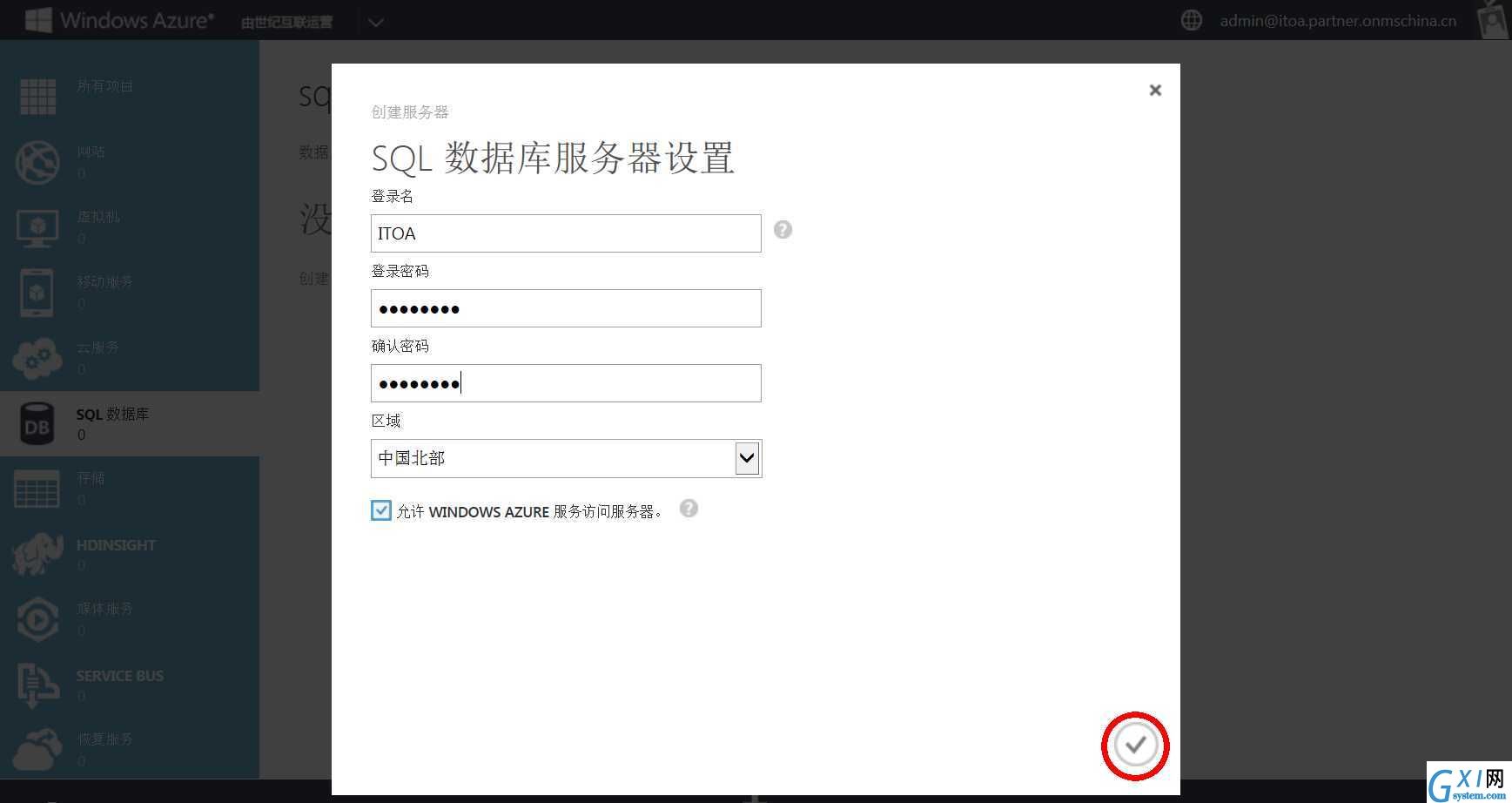Select the HDINSIGHT label in the sidebar
1512x803 pixels.
click(x=116, y=545)
